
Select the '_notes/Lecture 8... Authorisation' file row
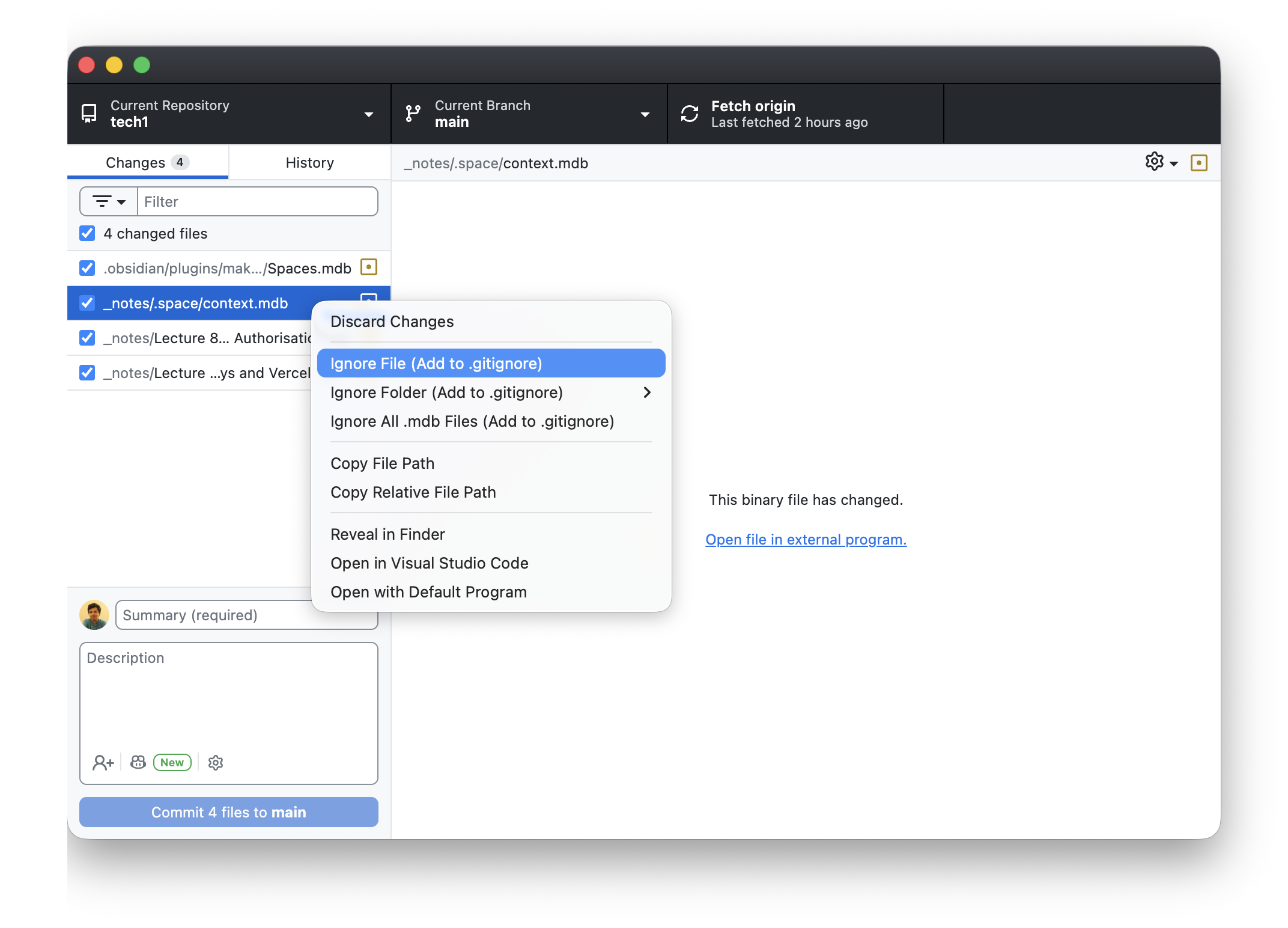click(x=189, y=338)
